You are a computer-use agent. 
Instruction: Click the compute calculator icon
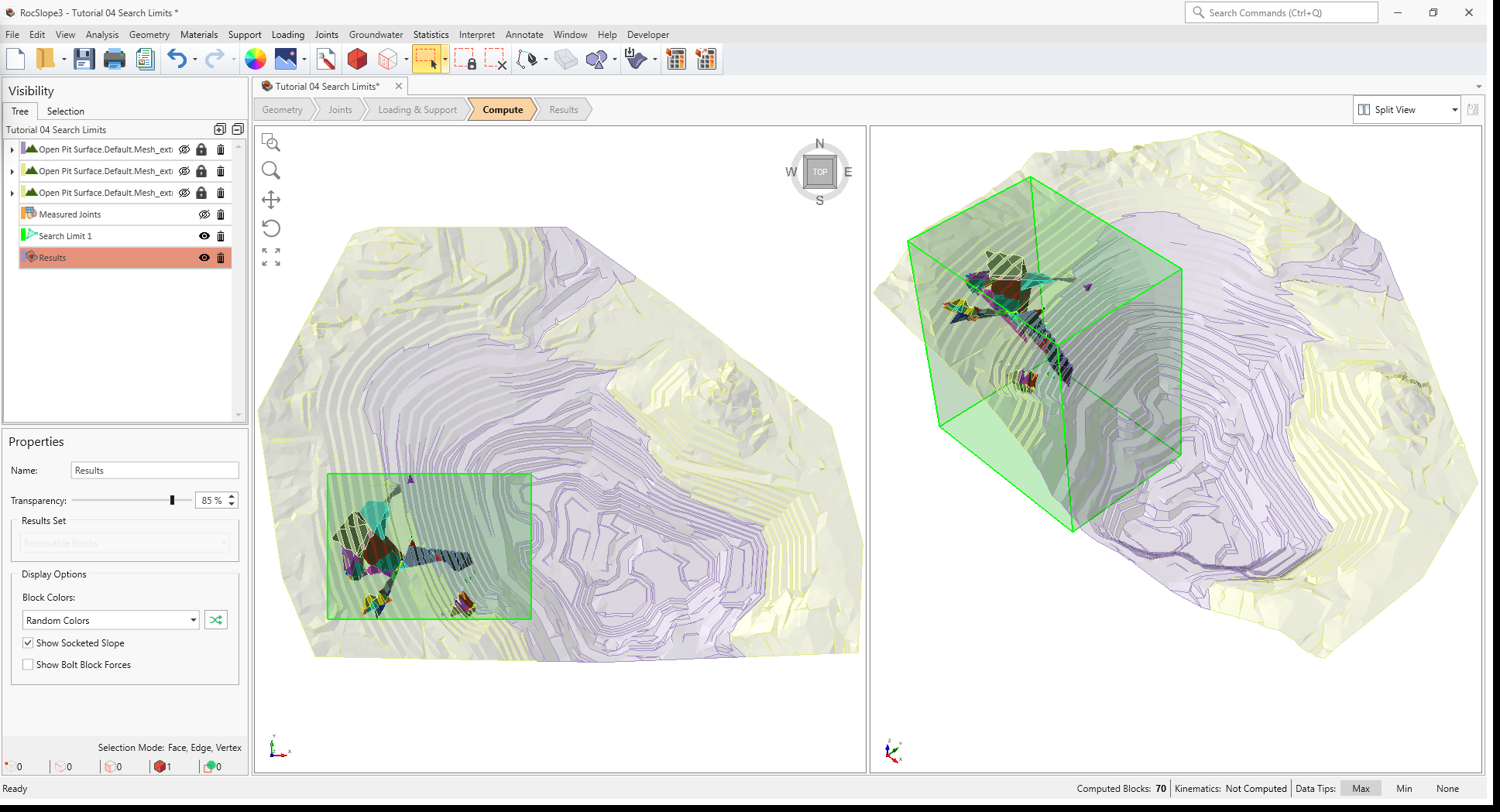click(676, 59)
